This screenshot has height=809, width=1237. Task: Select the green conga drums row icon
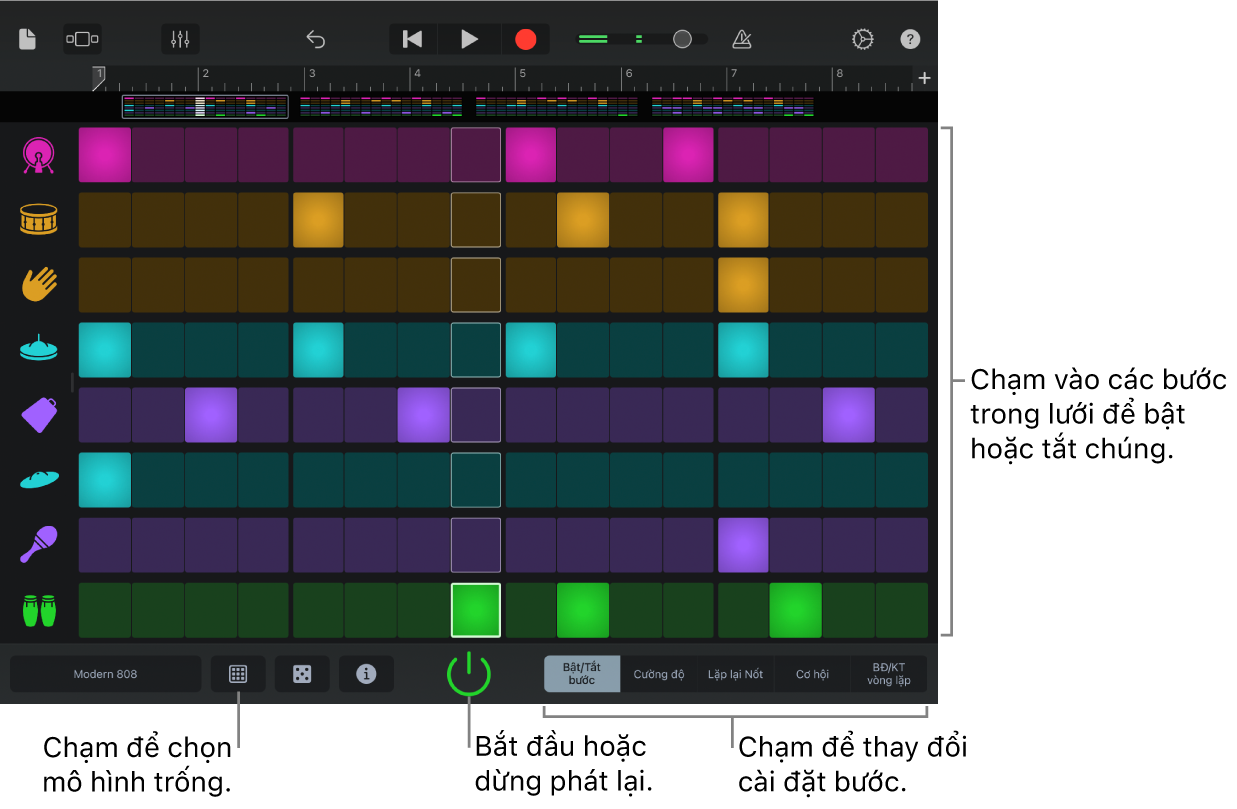(39, 610)
